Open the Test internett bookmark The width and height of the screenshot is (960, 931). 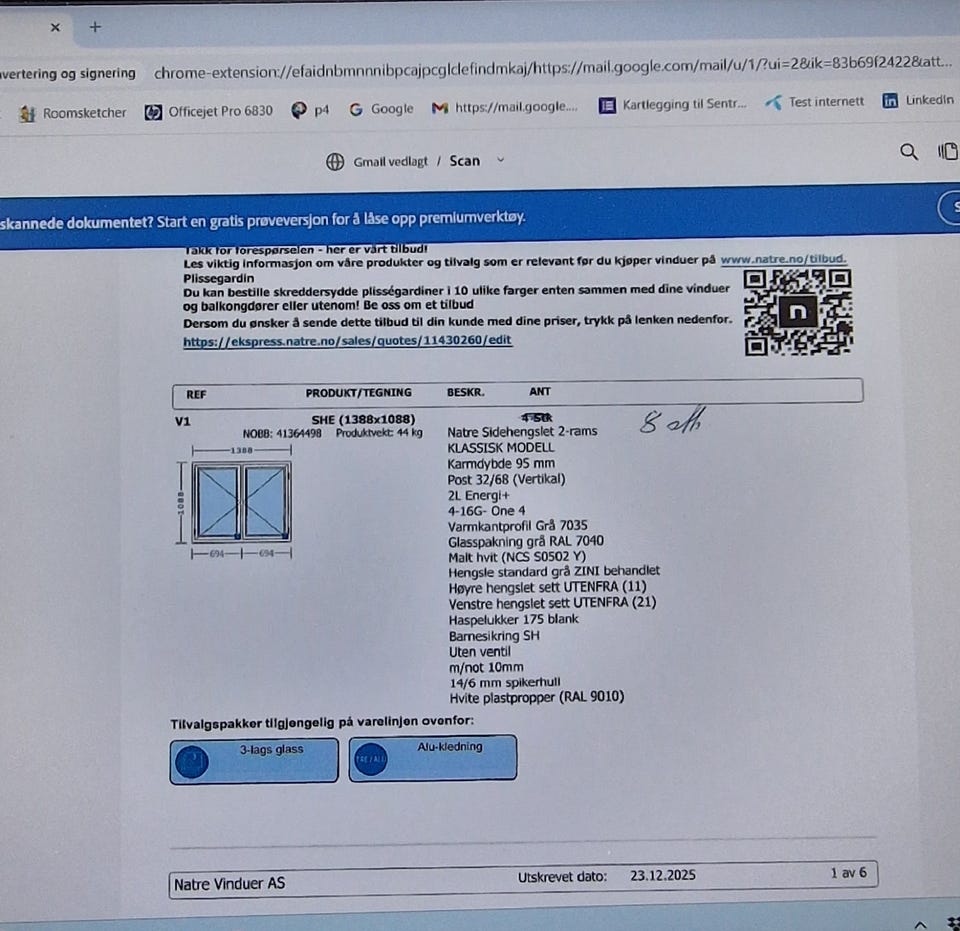(814, 102)
